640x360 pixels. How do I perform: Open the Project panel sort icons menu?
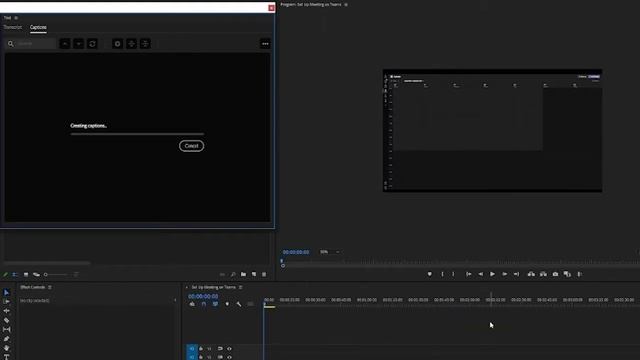76,275
